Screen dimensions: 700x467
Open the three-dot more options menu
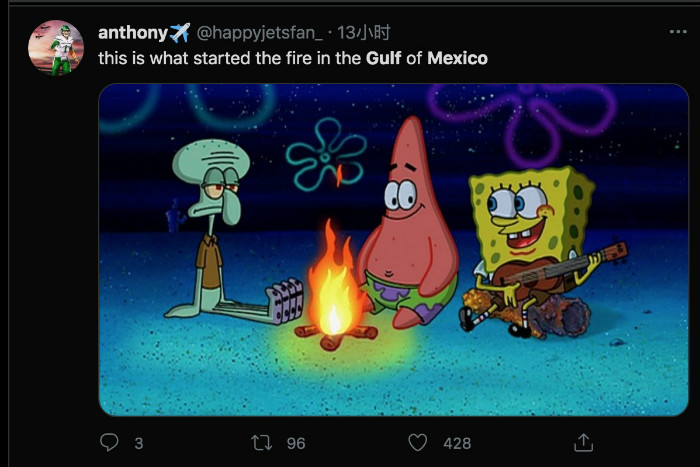pyautogui.click(x=678, y=32)
